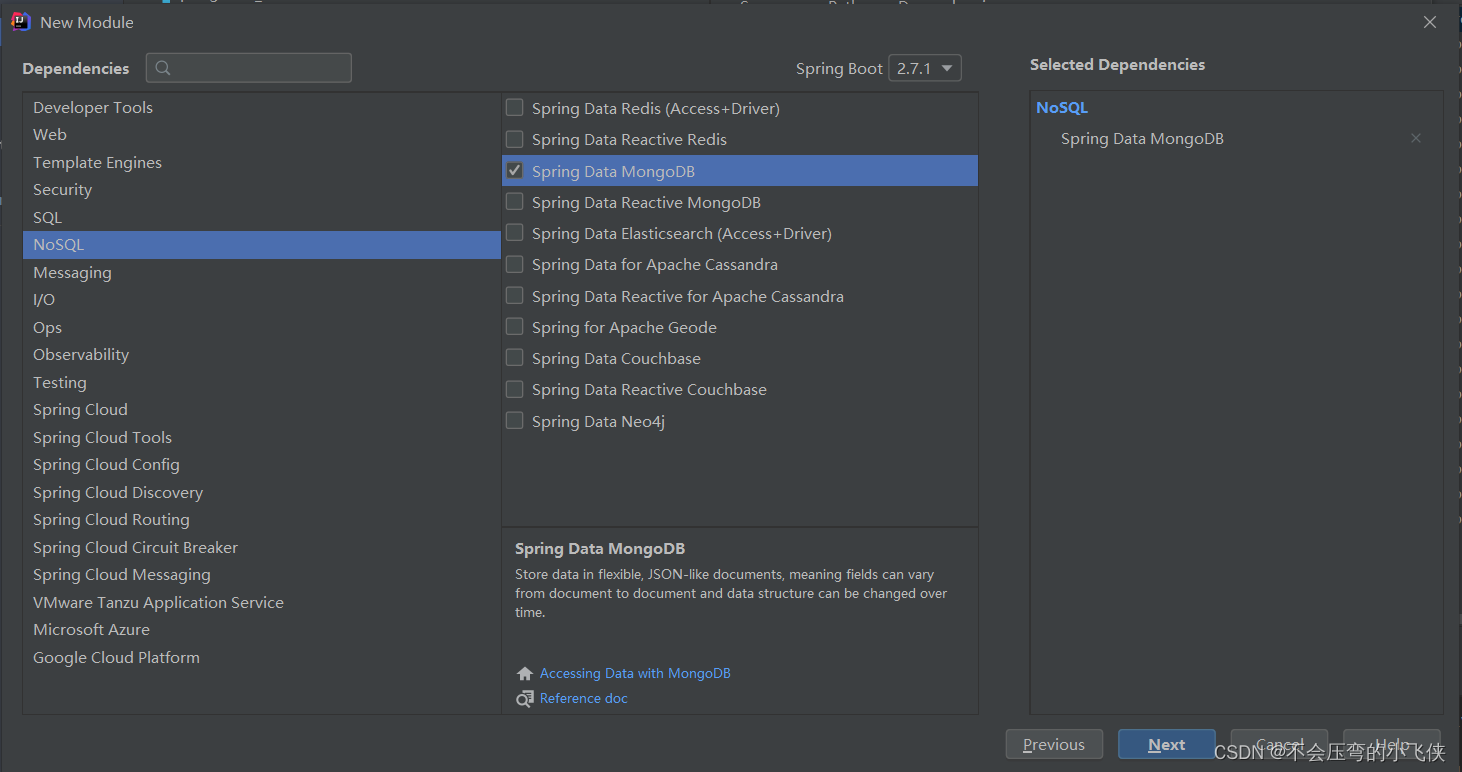Viewport: 1462px width, 772px height.
Task: Focus the dependencies search field
Action: point(249,68)
